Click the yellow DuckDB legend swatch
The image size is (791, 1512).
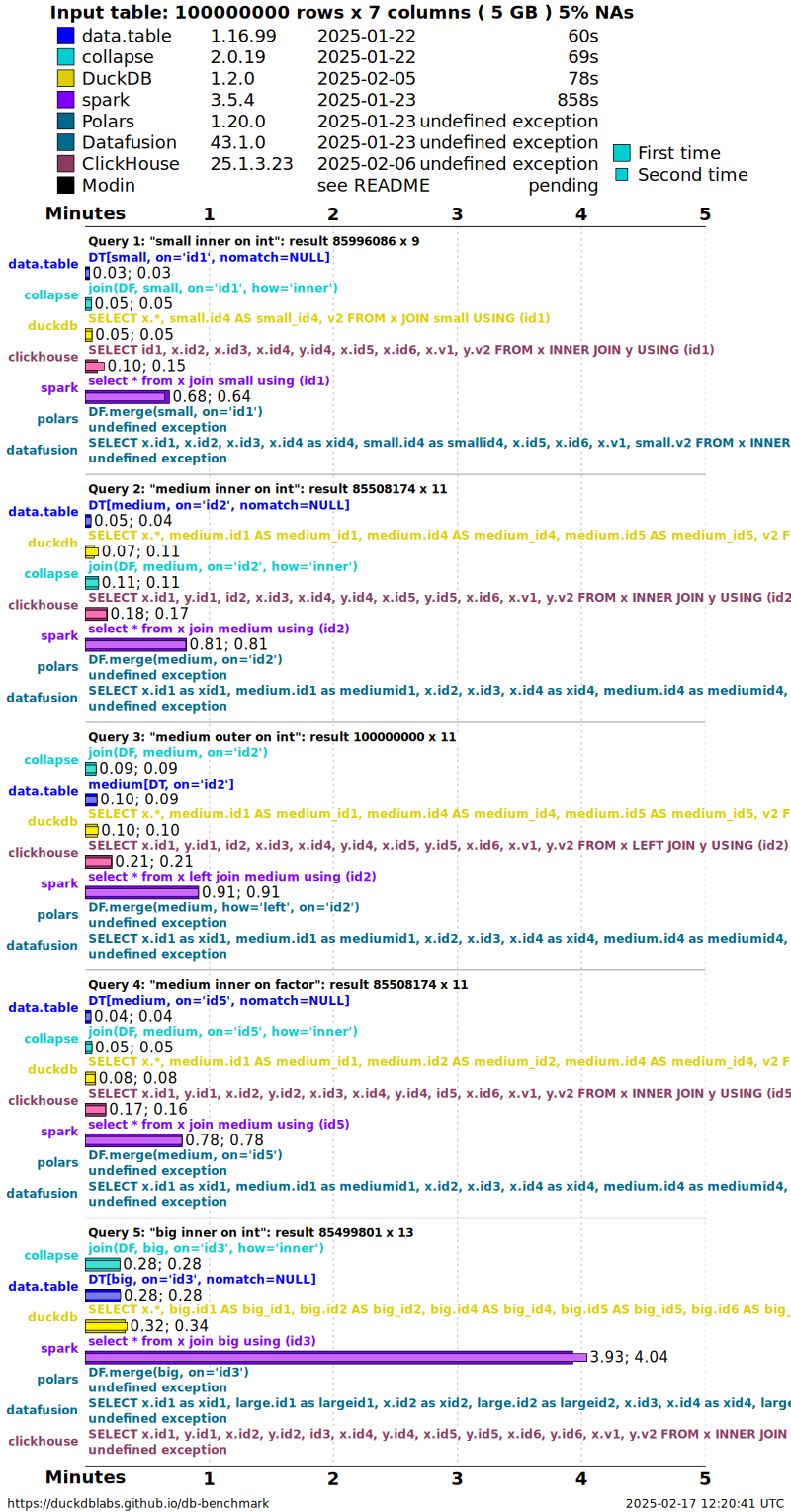pos(66,79)
